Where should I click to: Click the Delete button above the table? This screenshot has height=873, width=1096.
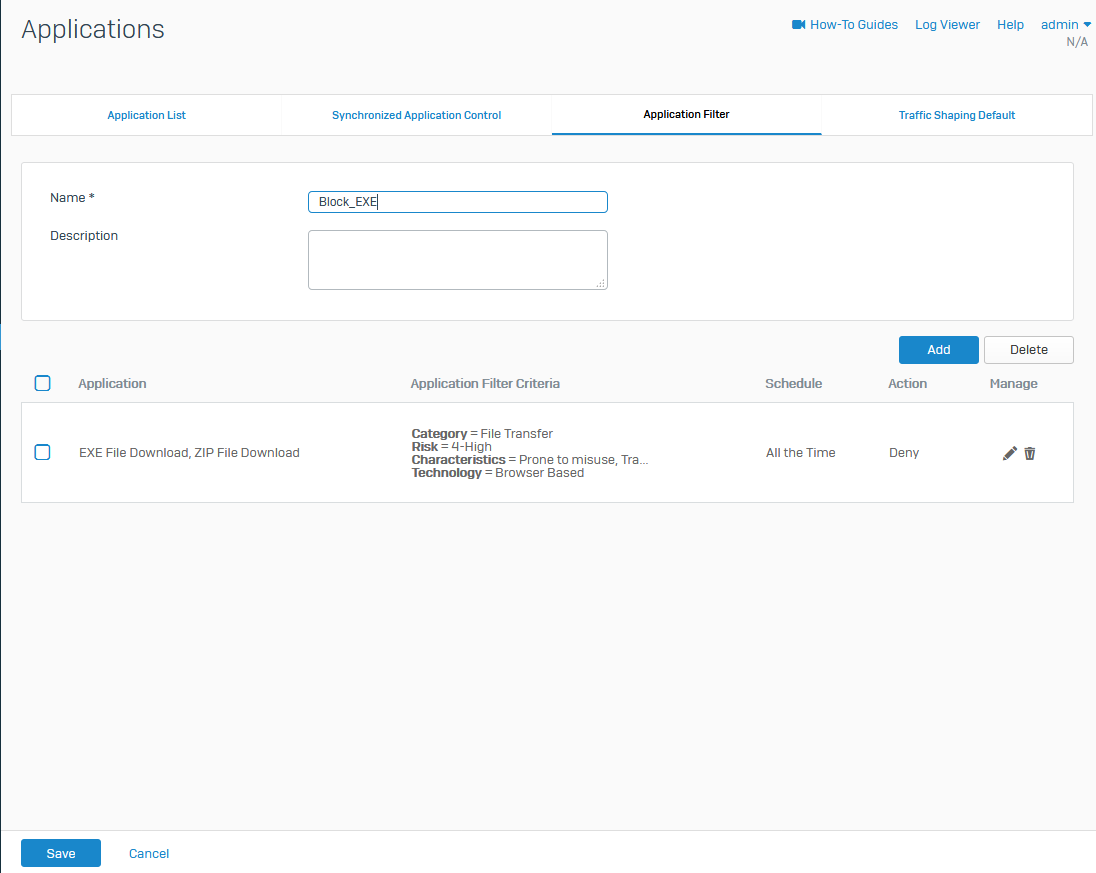click(1028, 350)
